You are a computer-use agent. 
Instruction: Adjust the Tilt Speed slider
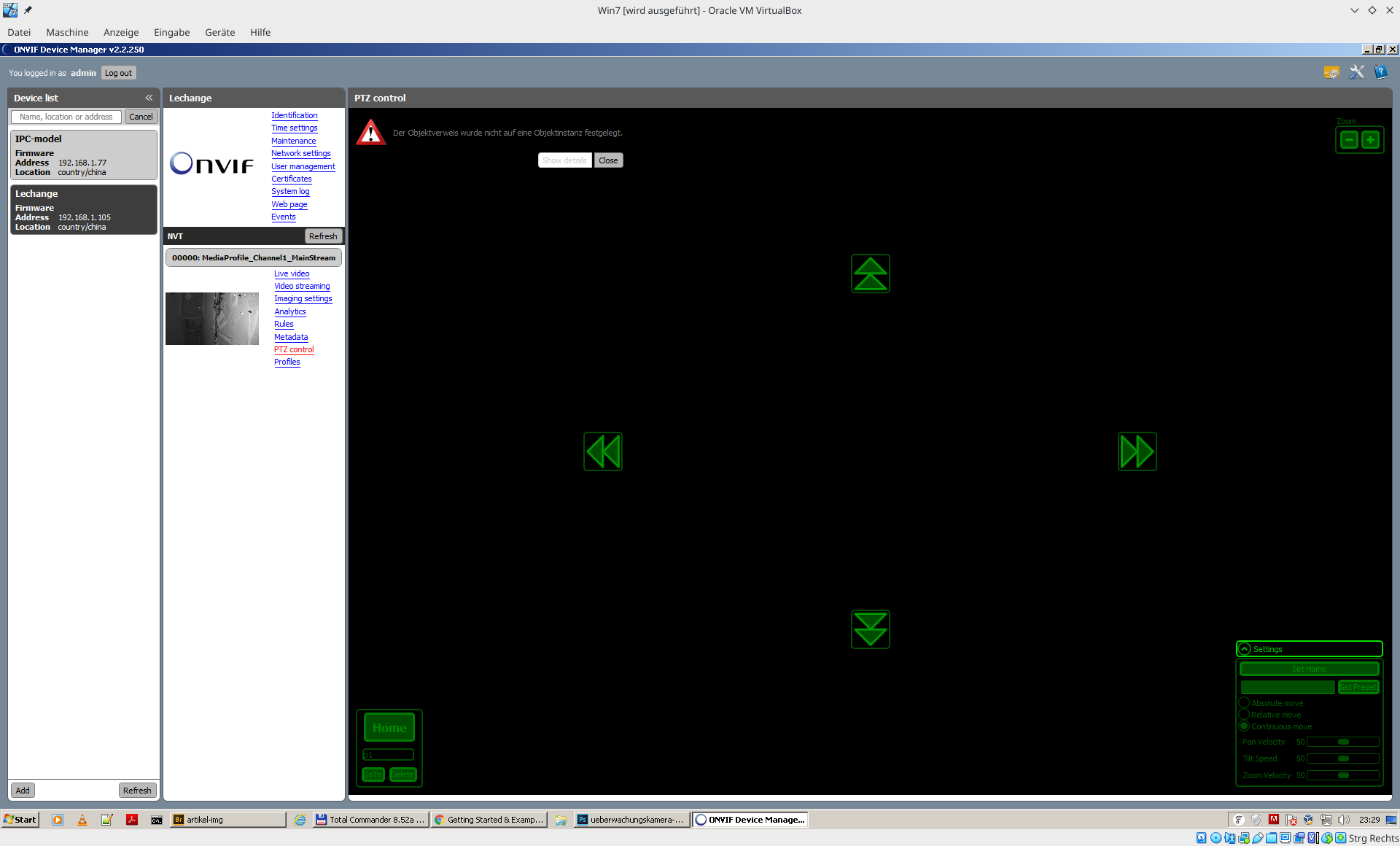tap(1343, 758)
